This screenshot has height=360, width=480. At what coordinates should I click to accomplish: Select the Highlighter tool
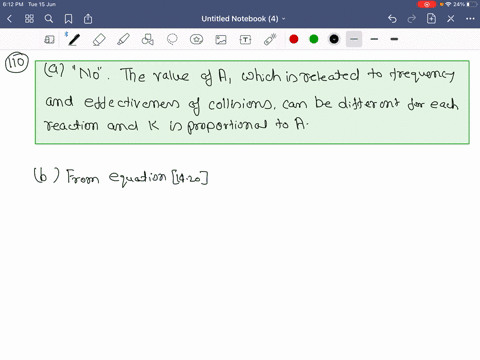pyautogui.click(x=123, y=40)
